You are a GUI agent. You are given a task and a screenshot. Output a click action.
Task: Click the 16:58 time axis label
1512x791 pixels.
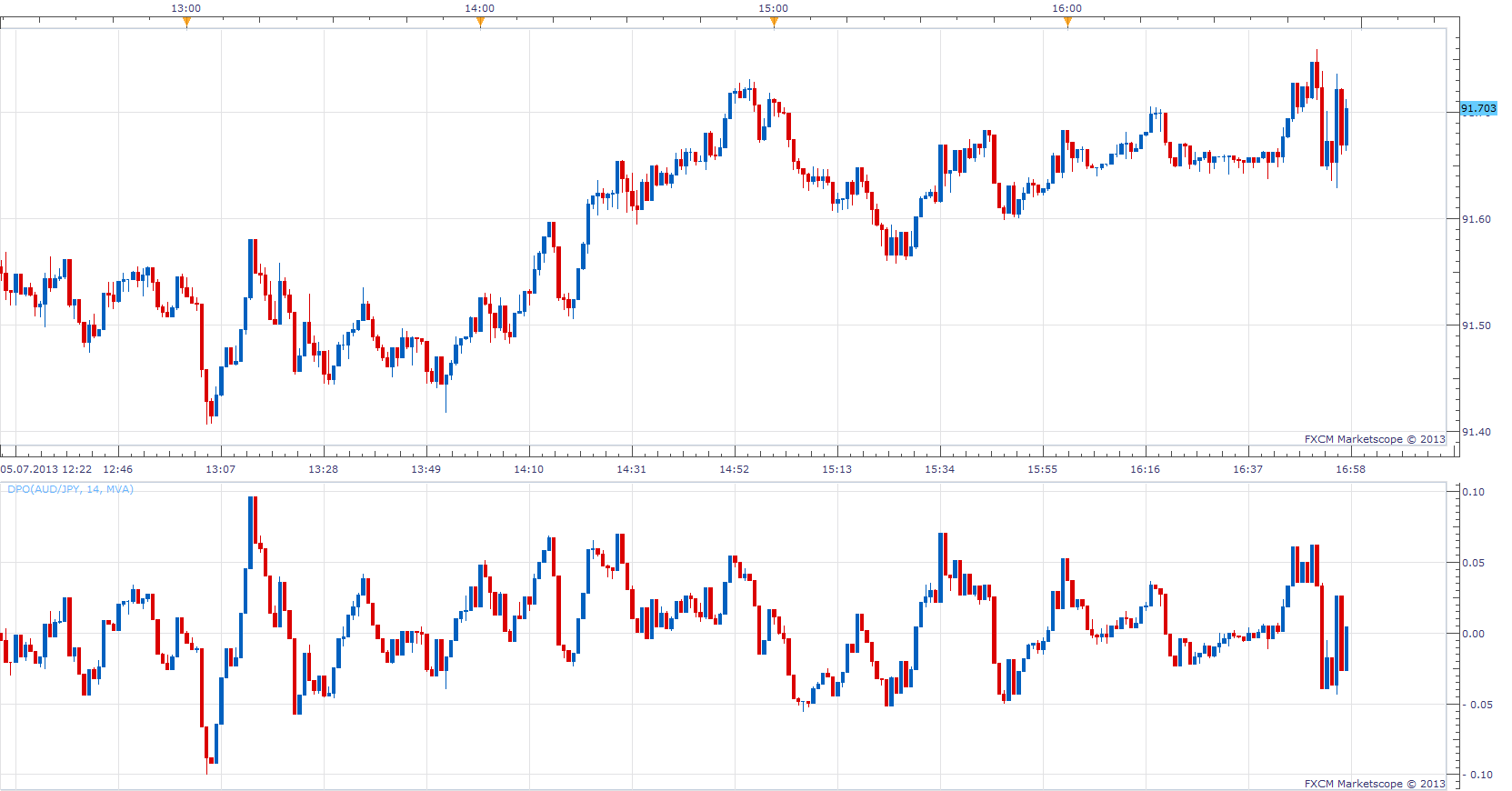click(x=1351, y=469)
